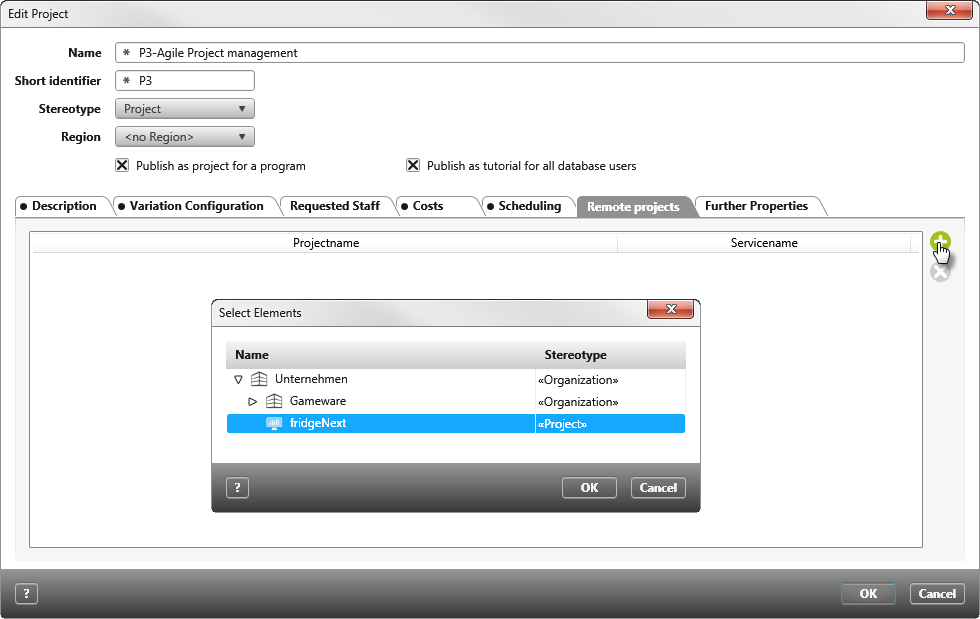This screenshot has width=980, height=619.
Task: Open the Requested Staff tab
Action: pos(335,206)
